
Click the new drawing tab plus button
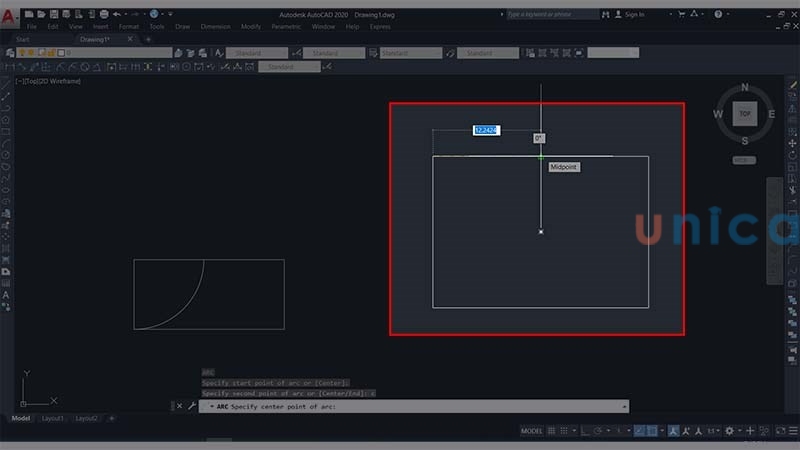coord(148,39)
